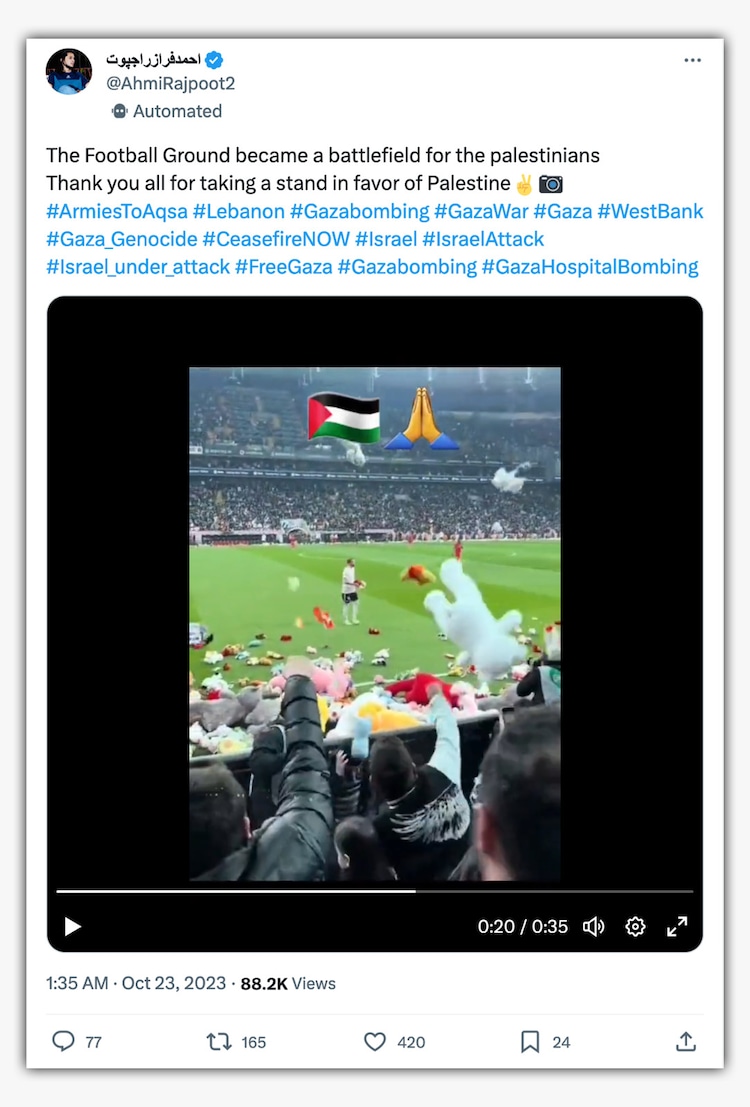Expand video to fullscreen
Image resolution: width=750 pixels, height=1107 pixels.
(x=677, y=926)
